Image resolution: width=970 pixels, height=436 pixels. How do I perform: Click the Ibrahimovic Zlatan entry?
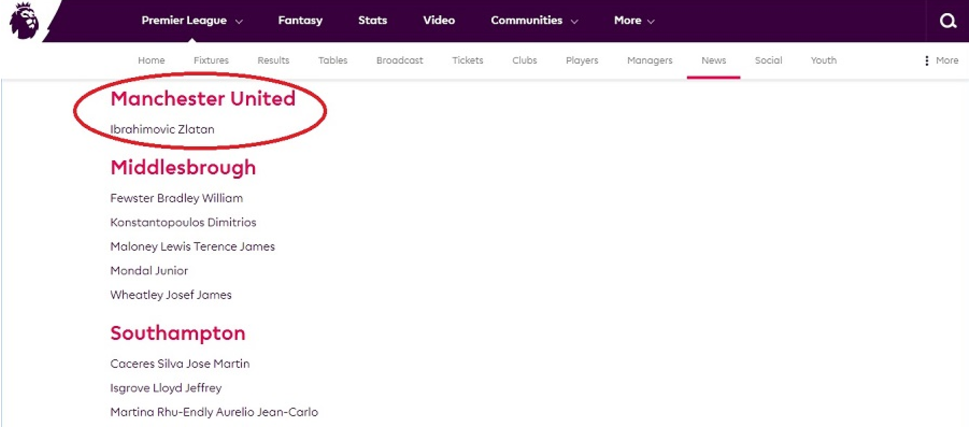point(162,130)
